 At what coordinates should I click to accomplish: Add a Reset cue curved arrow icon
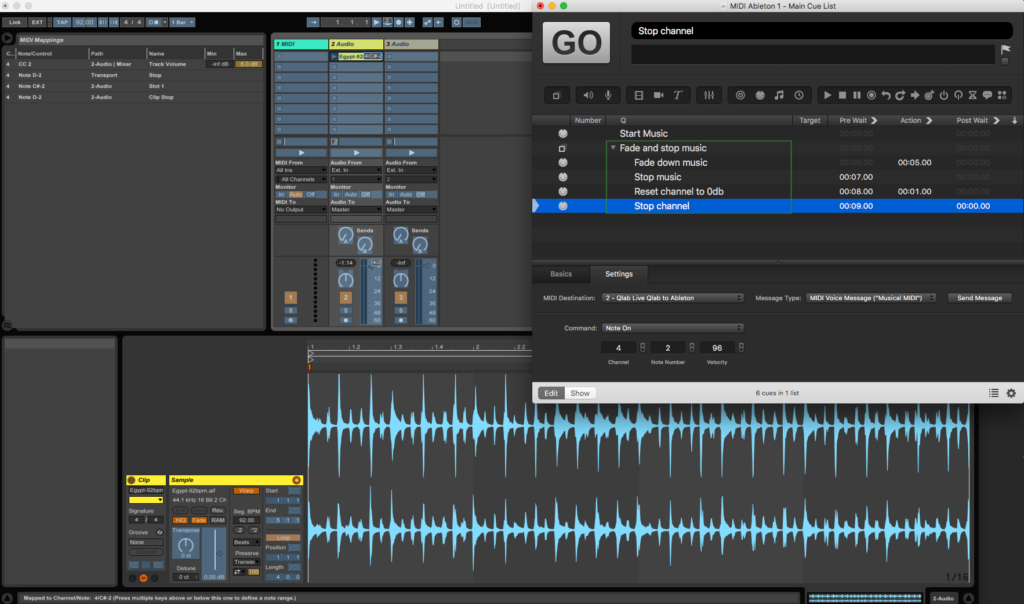pos(886,95)
